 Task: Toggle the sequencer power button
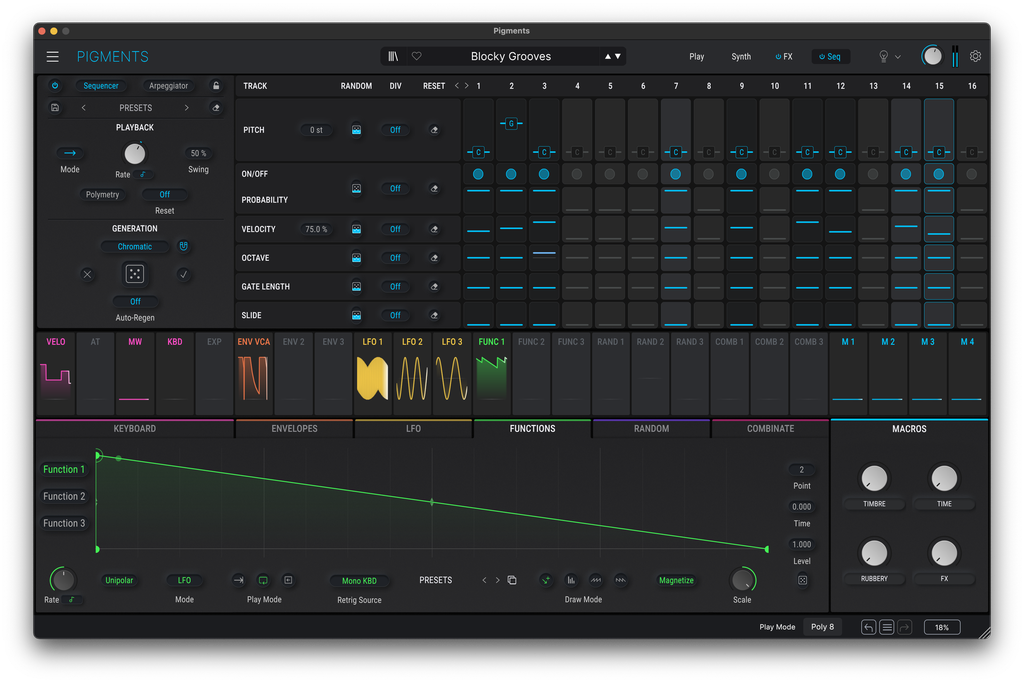pos(55,86)
